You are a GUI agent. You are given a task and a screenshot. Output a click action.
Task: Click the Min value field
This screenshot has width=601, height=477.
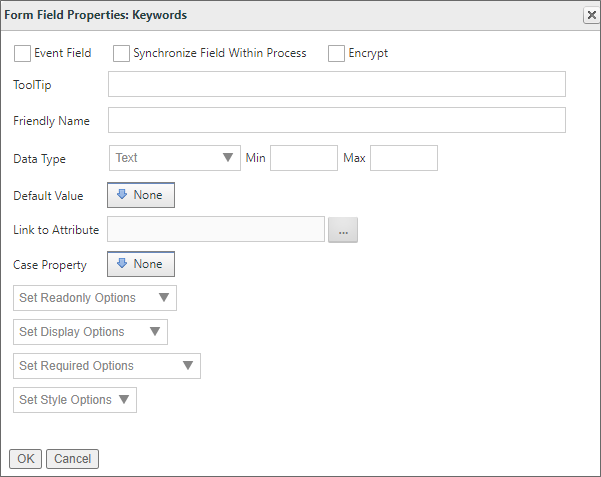click(304, 158)
